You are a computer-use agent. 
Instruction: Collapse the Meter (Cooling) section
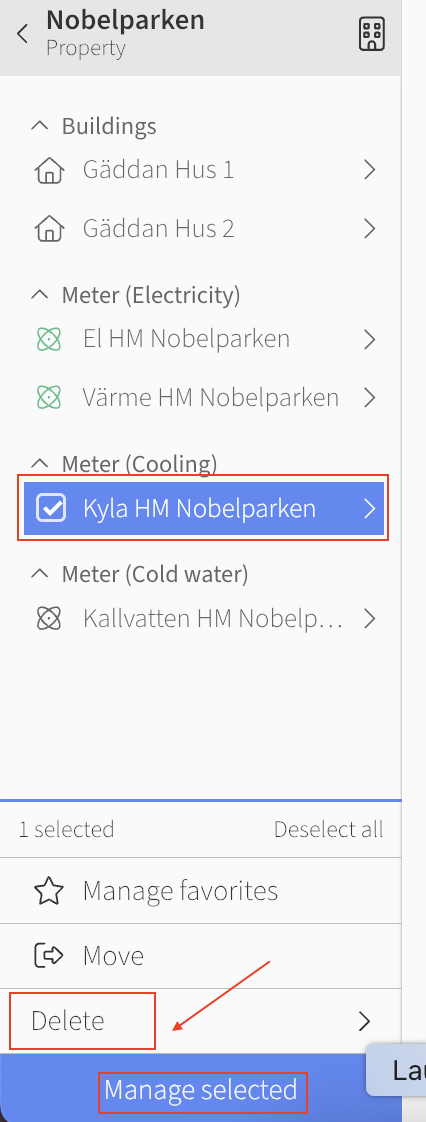(x=40, y=464)
